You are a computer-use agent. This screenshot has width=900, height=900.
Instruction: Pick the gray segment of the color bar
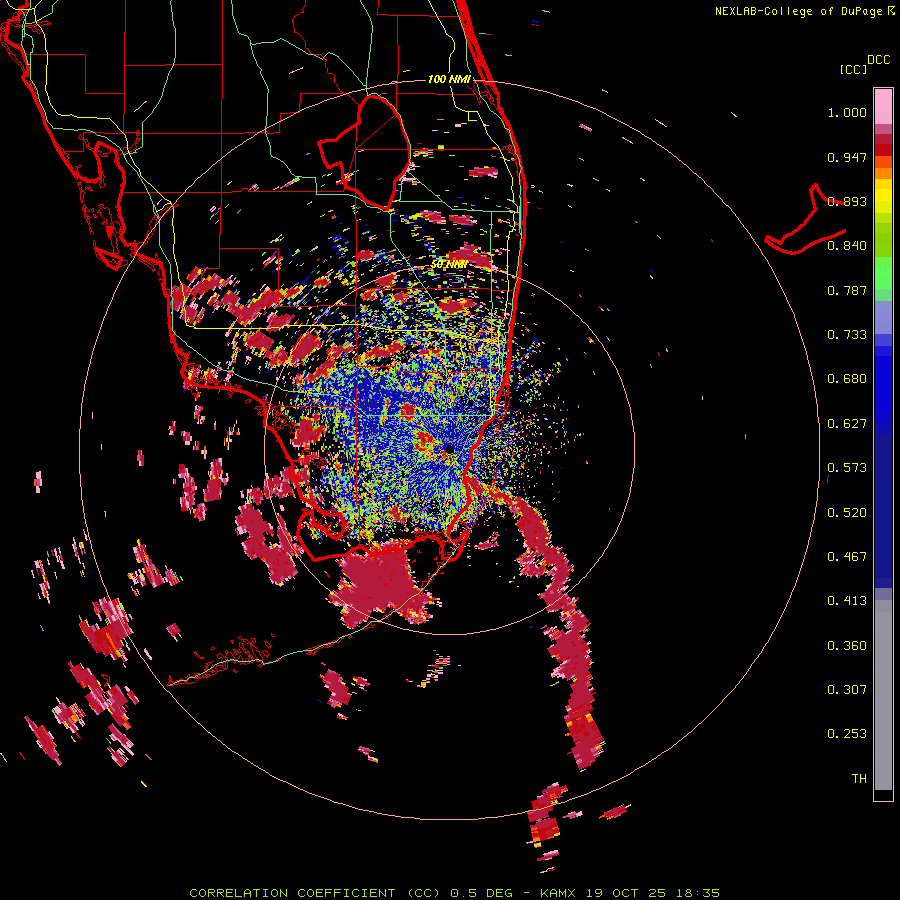coord(883,695)
